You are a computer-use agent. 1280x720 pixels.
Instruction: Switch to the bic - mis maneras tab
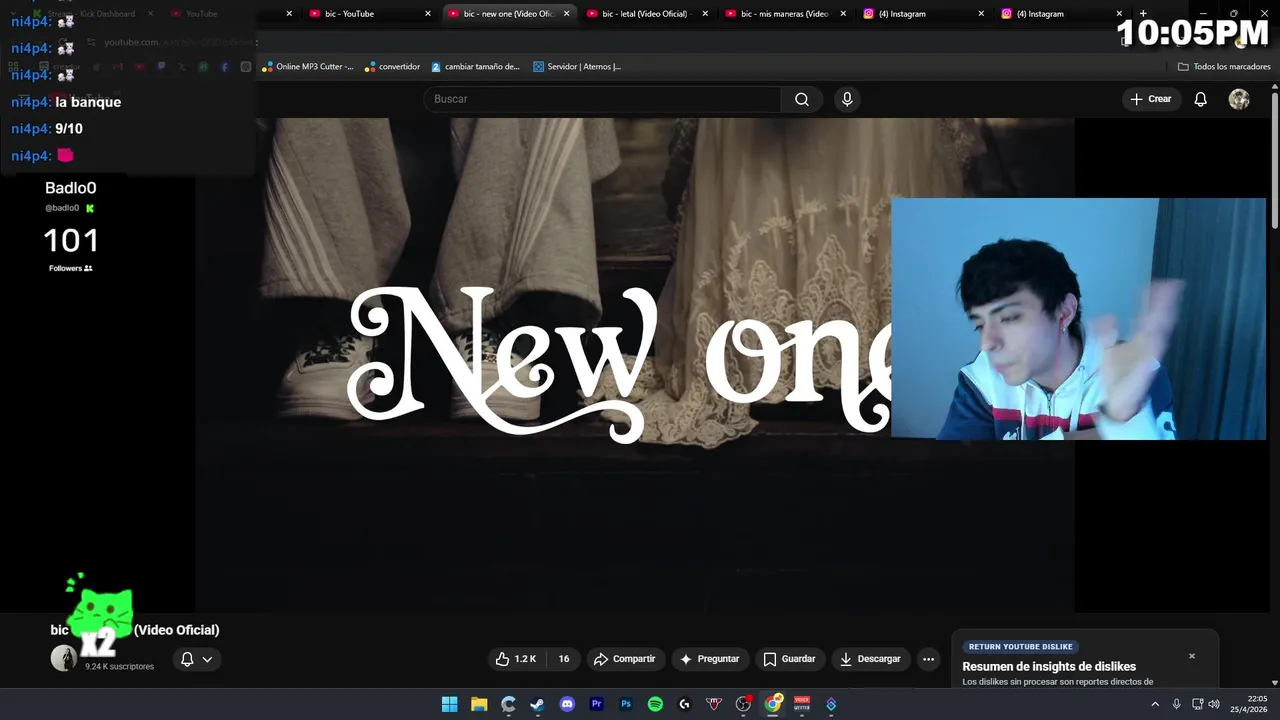tap(784, 14)
